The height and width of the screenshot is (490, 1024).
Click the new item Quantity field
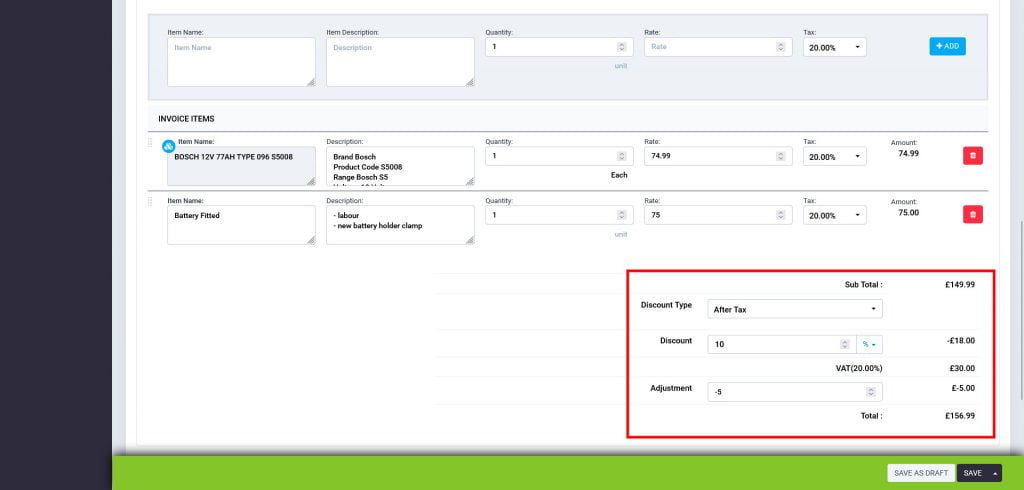559,47
